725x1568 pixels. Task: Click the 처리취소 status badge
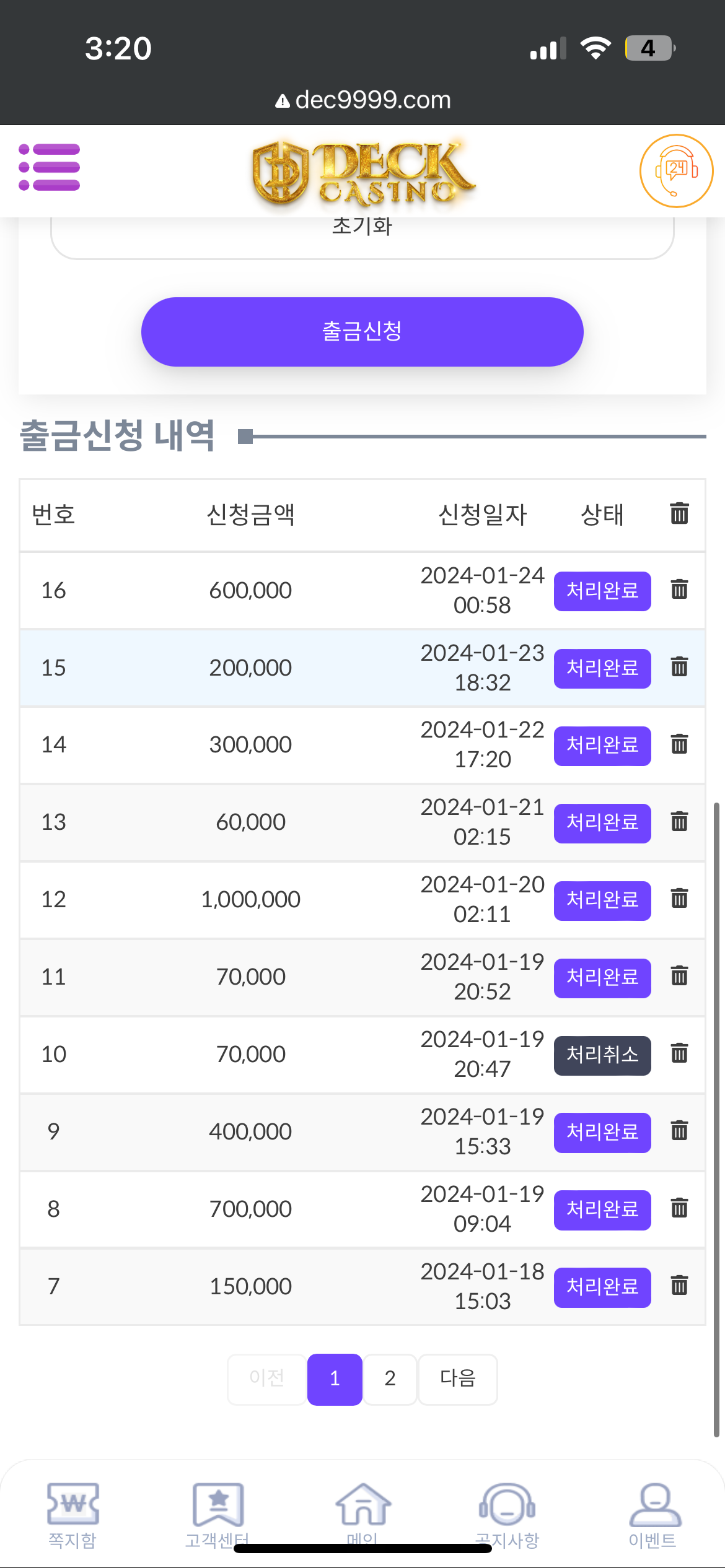602,1055
